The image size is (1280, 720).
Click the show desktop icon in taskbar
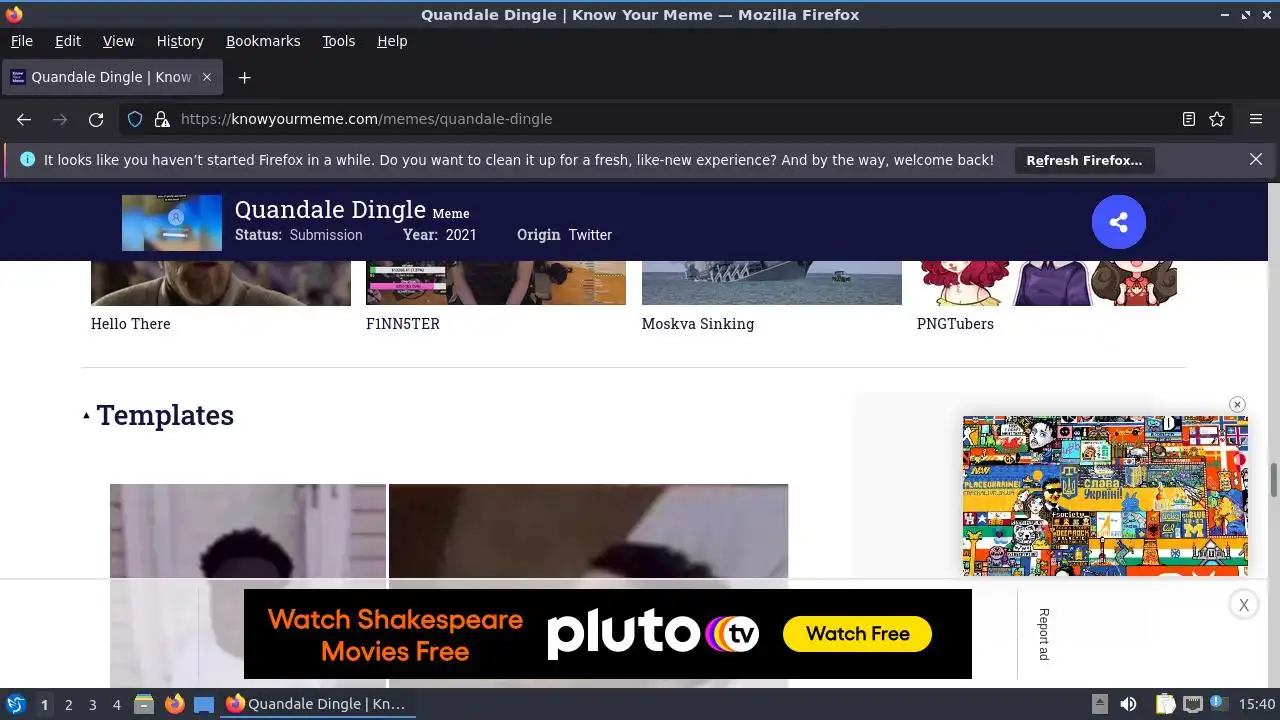tap(204, 704)
